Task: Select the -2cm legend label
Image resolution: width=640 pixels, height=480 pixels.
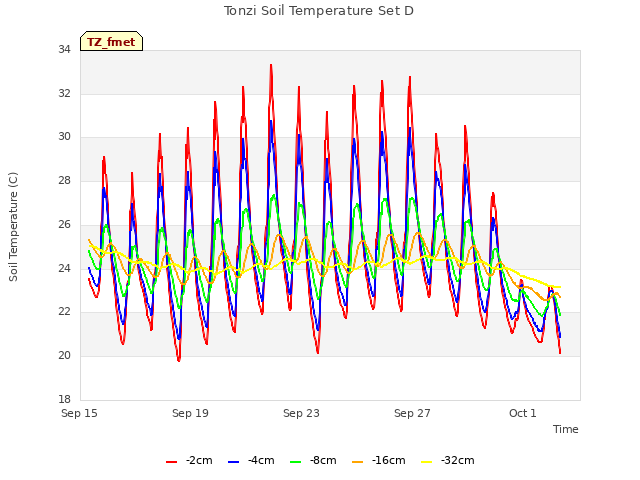Action: point(199,461)
